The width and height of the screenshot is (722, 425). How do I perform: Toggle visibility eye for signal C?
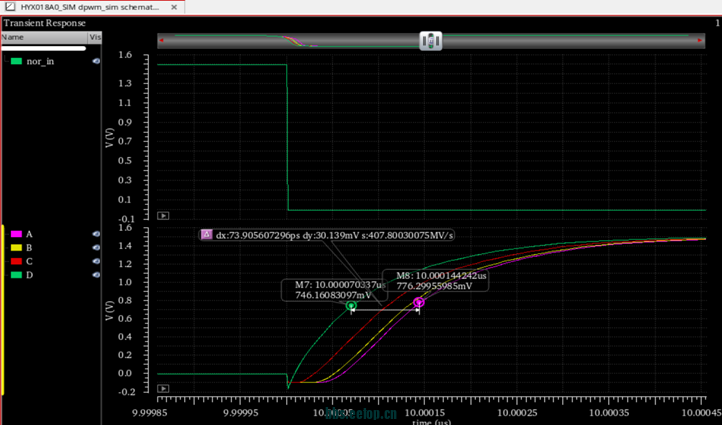(96, 261)
